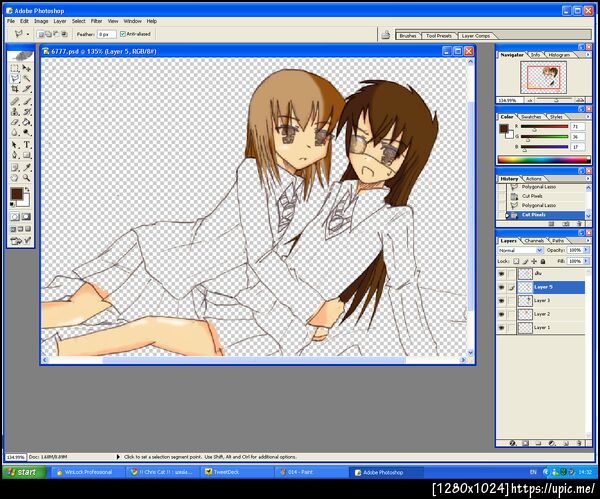Screen dimensions: 600x499
Task: Reset default foreground and background colors
Action: 12,205
